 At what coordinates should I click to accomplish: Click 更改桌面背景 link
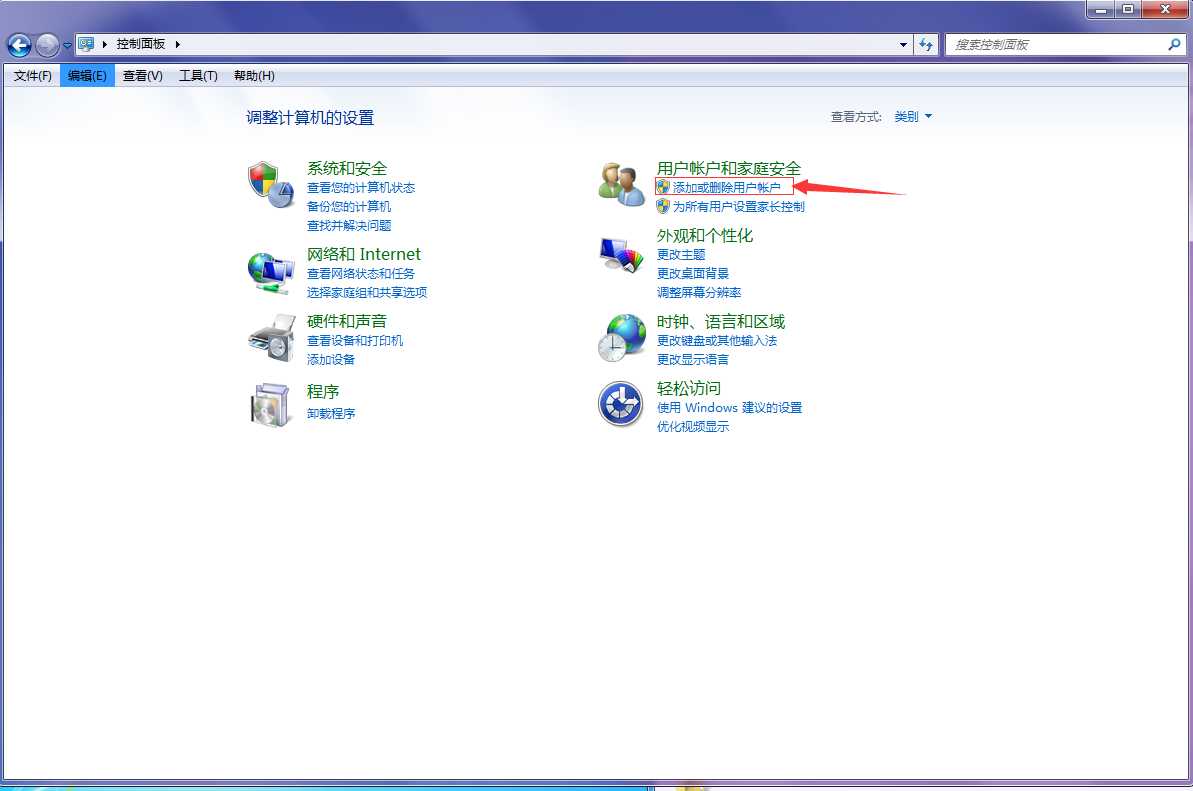692,273
